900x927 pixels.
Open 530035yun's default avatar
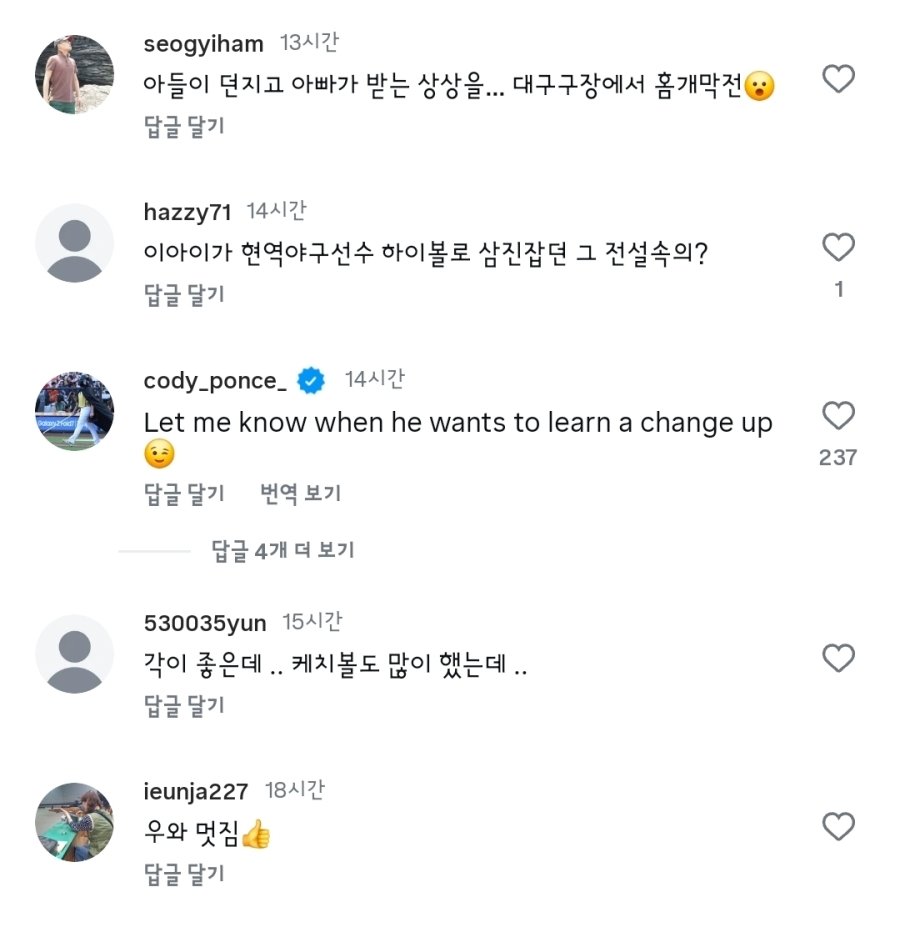click(x=75, y=654)
